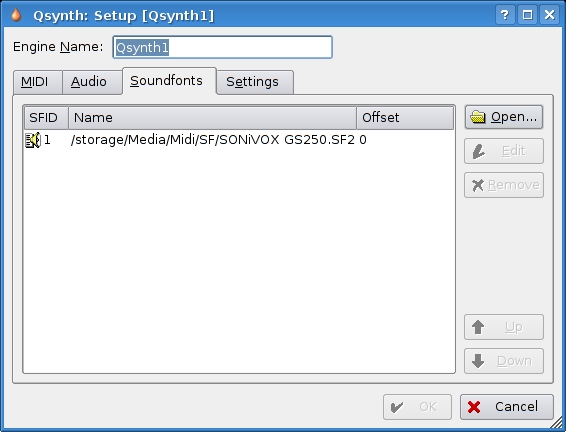Click the X icon on Remove button
This screenshot has width=566, height=432.
tap(478, 185)
